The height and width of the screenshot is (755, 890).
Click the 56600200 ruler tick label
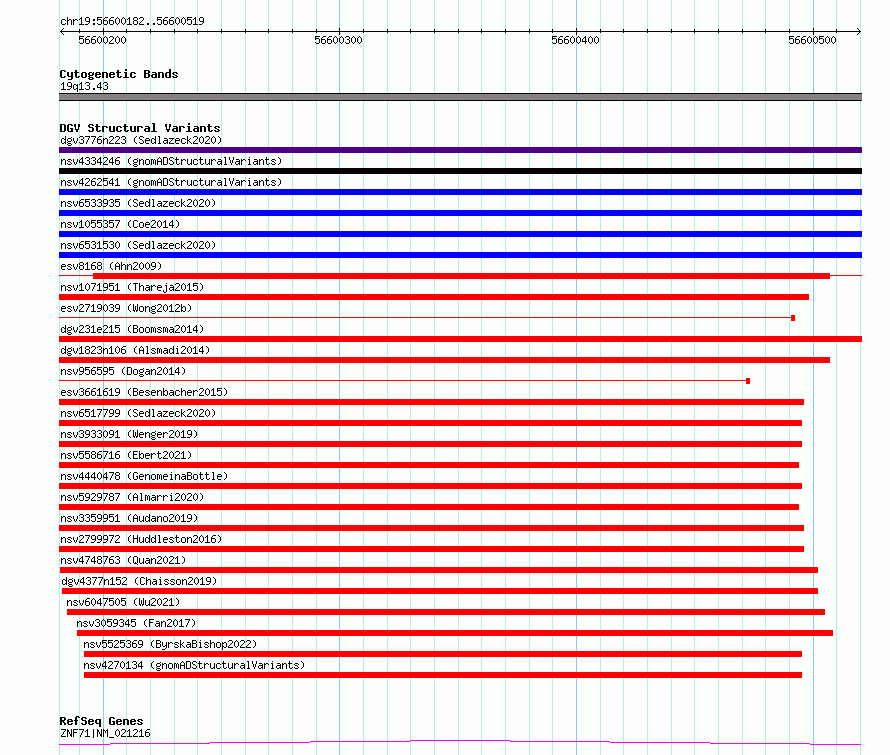102,40
